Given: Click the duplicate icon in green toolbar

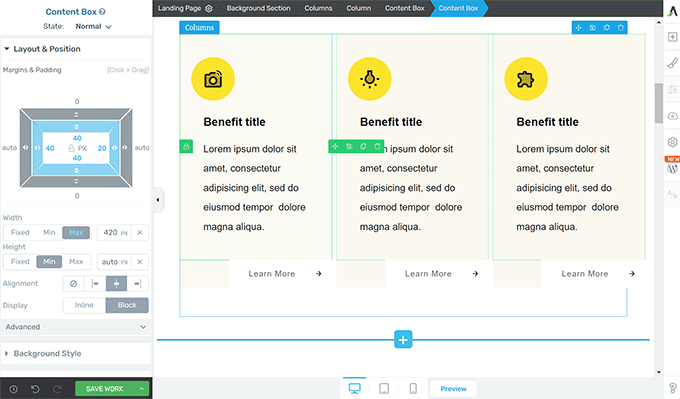Looking at the screenshot, I should (x=363, y=147).
